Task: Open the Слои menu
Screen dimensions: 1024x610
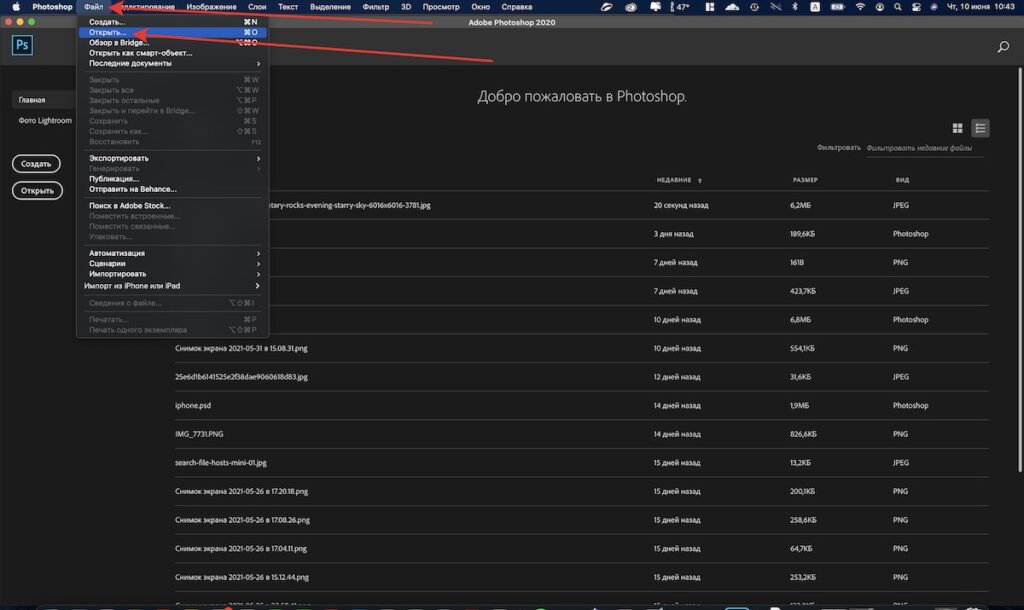Action: (257, 7)
